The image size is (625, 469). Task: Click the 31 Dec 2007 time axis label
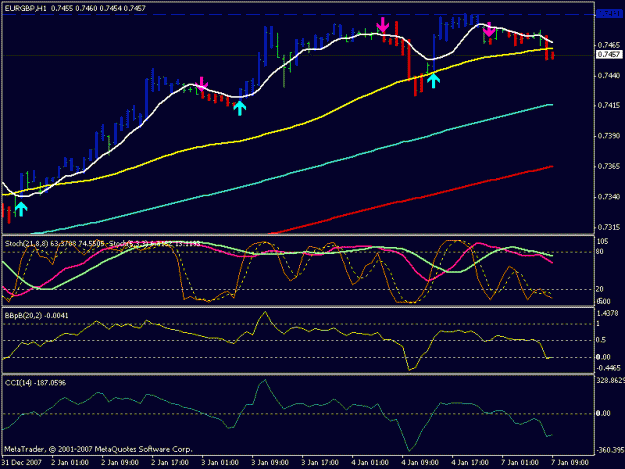[x=22, y=463]
